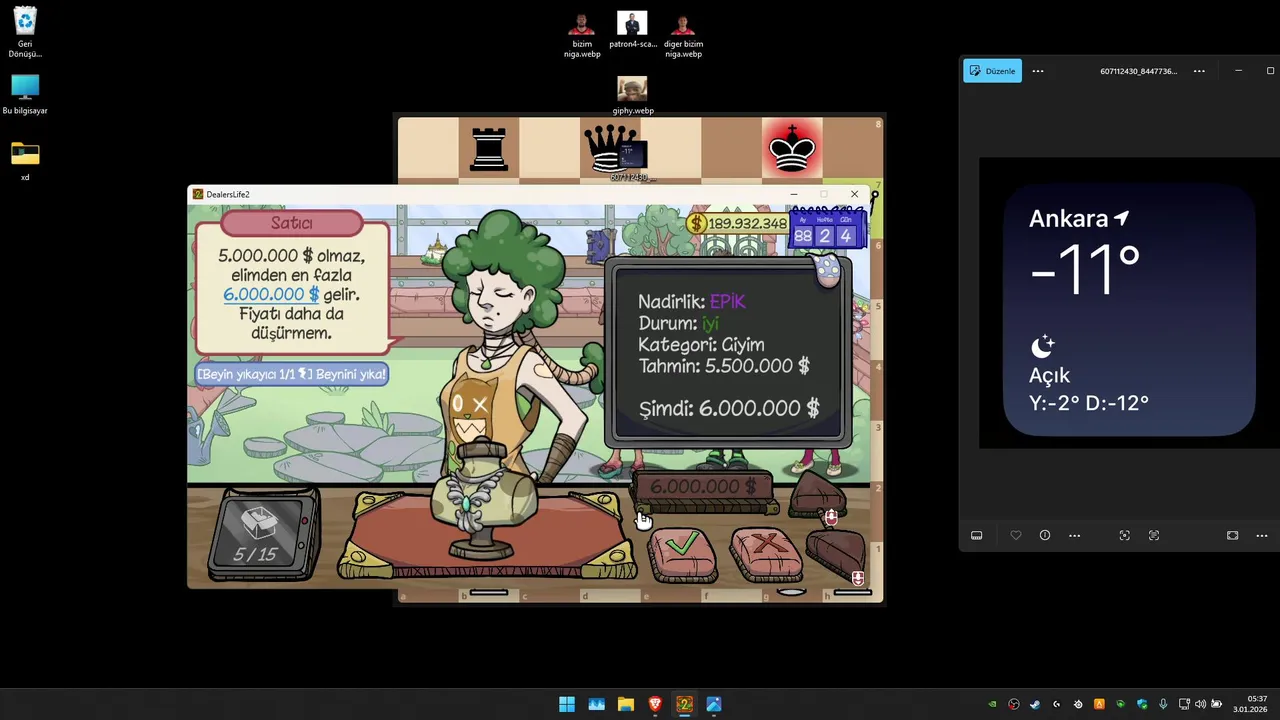Click the expert mascot on the blackboard

point(828,270)
